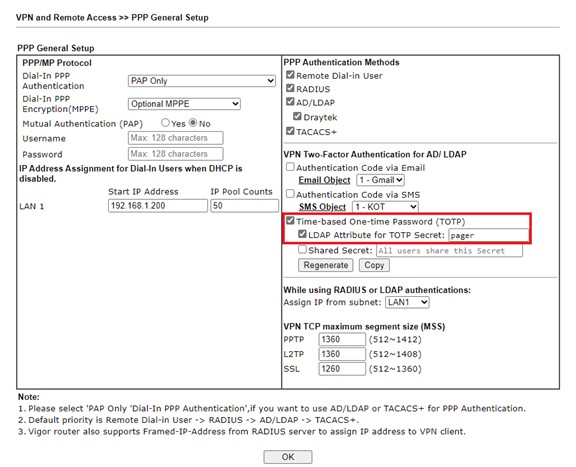
Task: Click the Copy button
Action: click(374, 265)
